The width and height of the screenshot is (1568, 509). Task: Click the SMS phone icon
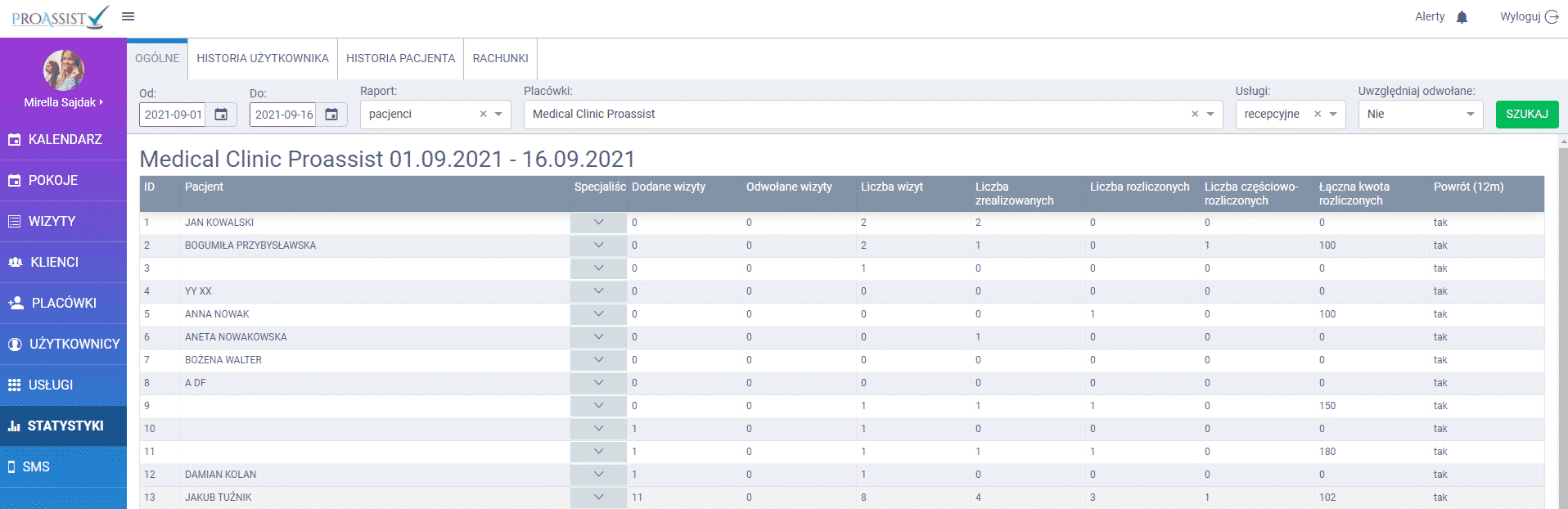[11, 466]
